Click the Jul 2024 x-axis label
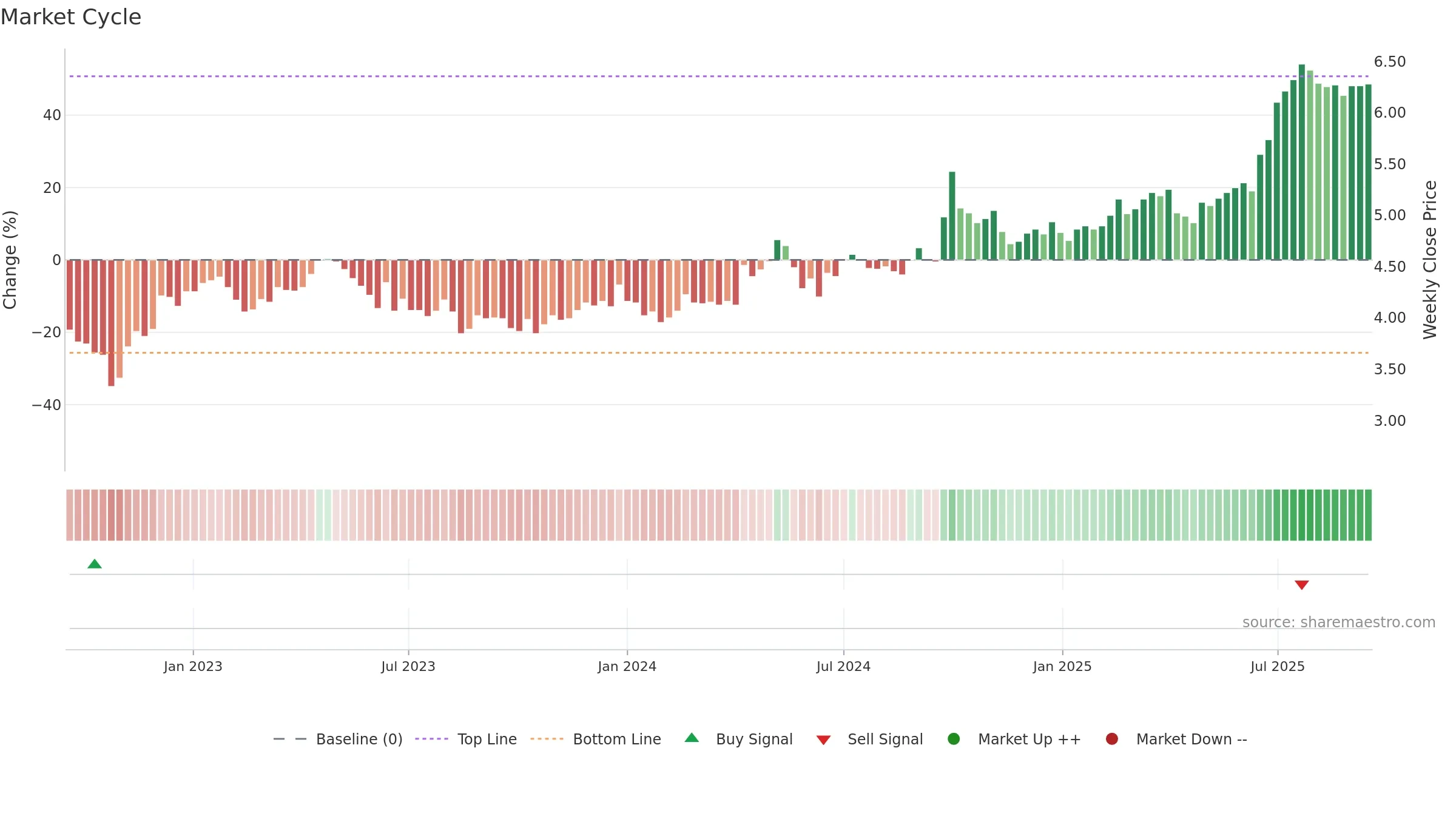The image size is (1456, 819). point(843,666)
